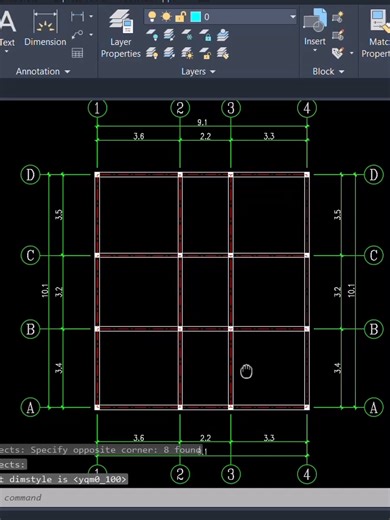Click the Match Layer icon
This screenshot has width=390, height=520.
[223, 53]
